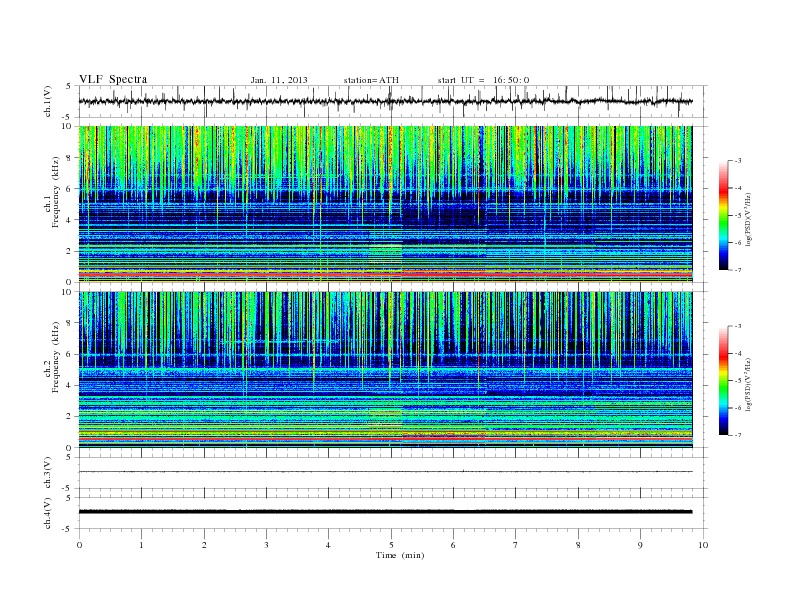
Task: Click the "ch.3(V)" axis label
Action: point(48,473)
